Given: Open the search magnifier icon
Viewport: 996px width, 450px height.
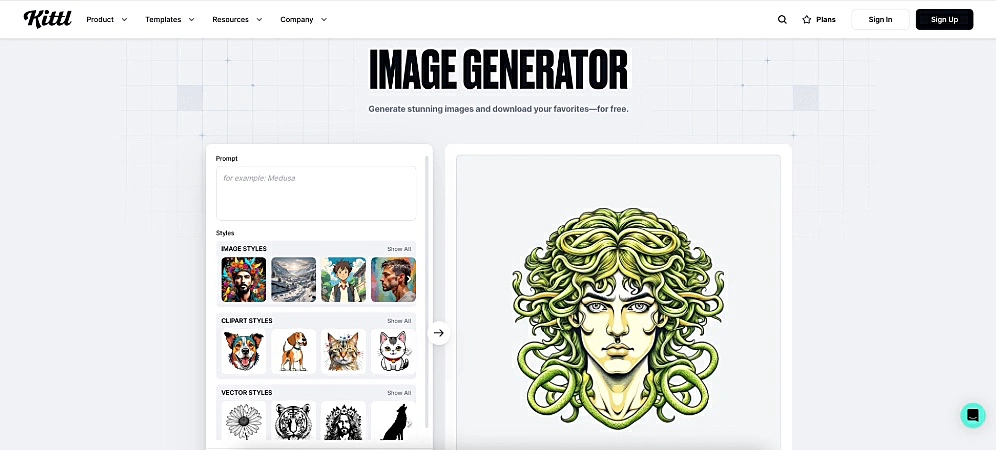Looking at the screenshot, I should tap(782, 20).
